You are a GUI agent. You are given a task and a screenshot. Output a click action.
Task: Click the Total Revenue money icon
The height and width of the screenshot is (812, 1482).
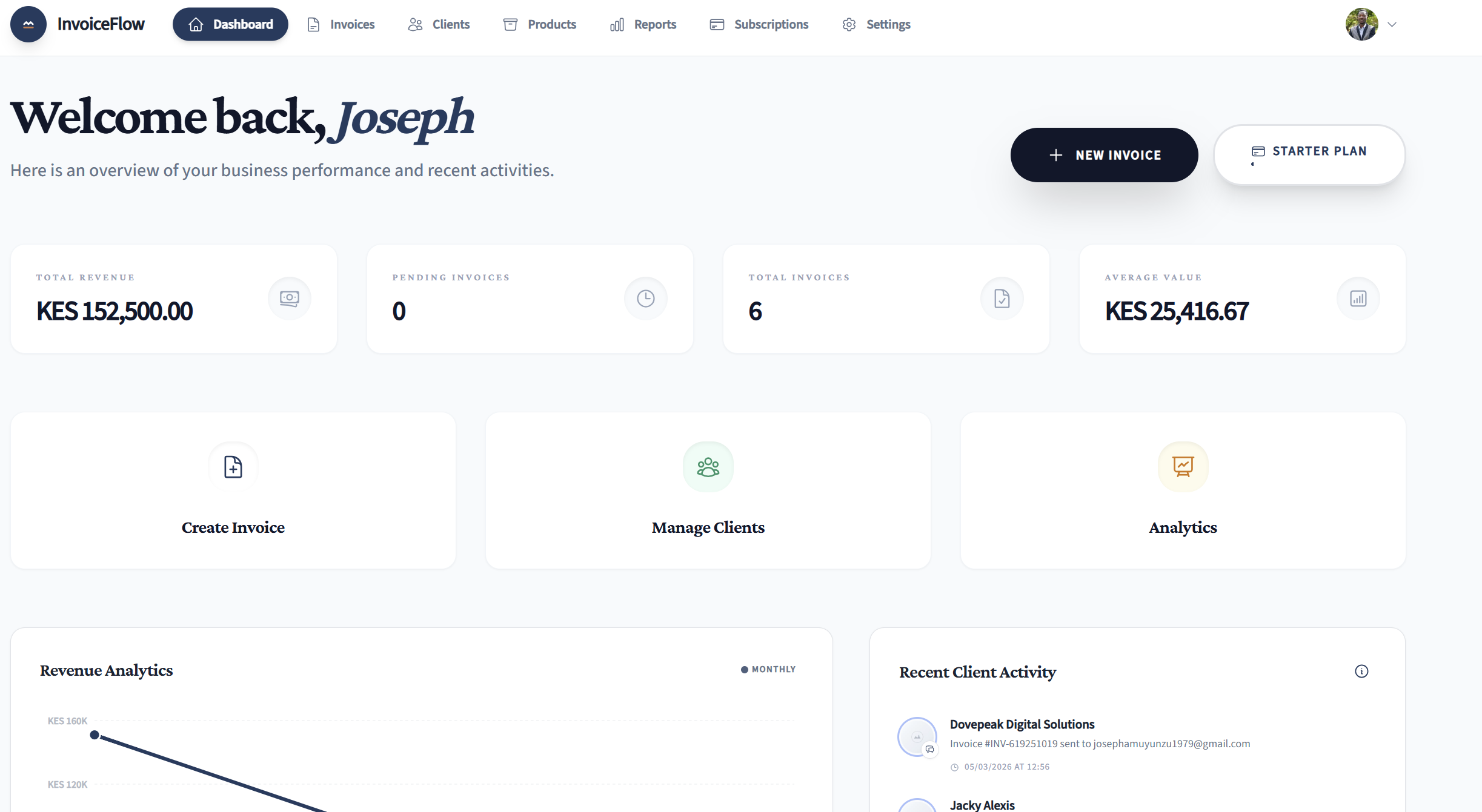click(290, 298)
